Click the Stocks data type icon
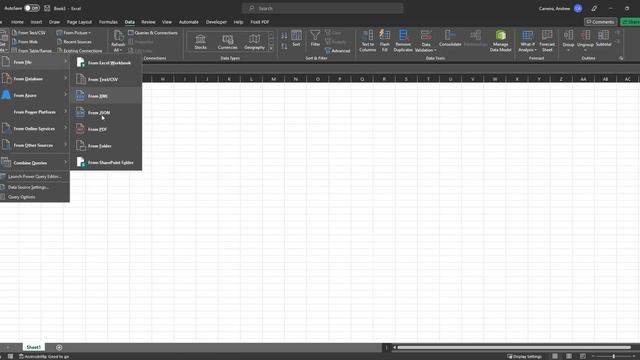 point(200,42)
